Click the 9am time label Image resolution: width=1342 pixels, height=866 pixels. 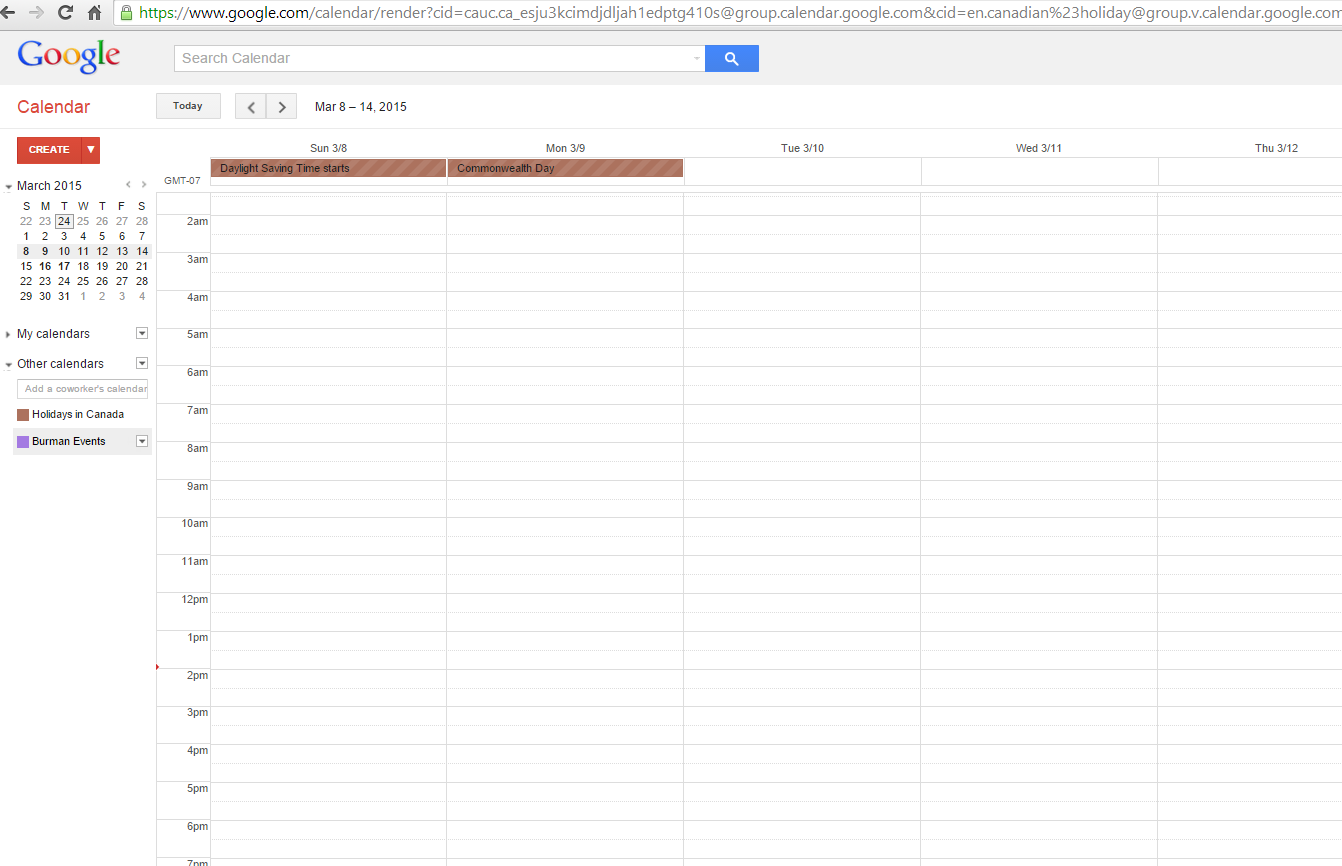197,486
